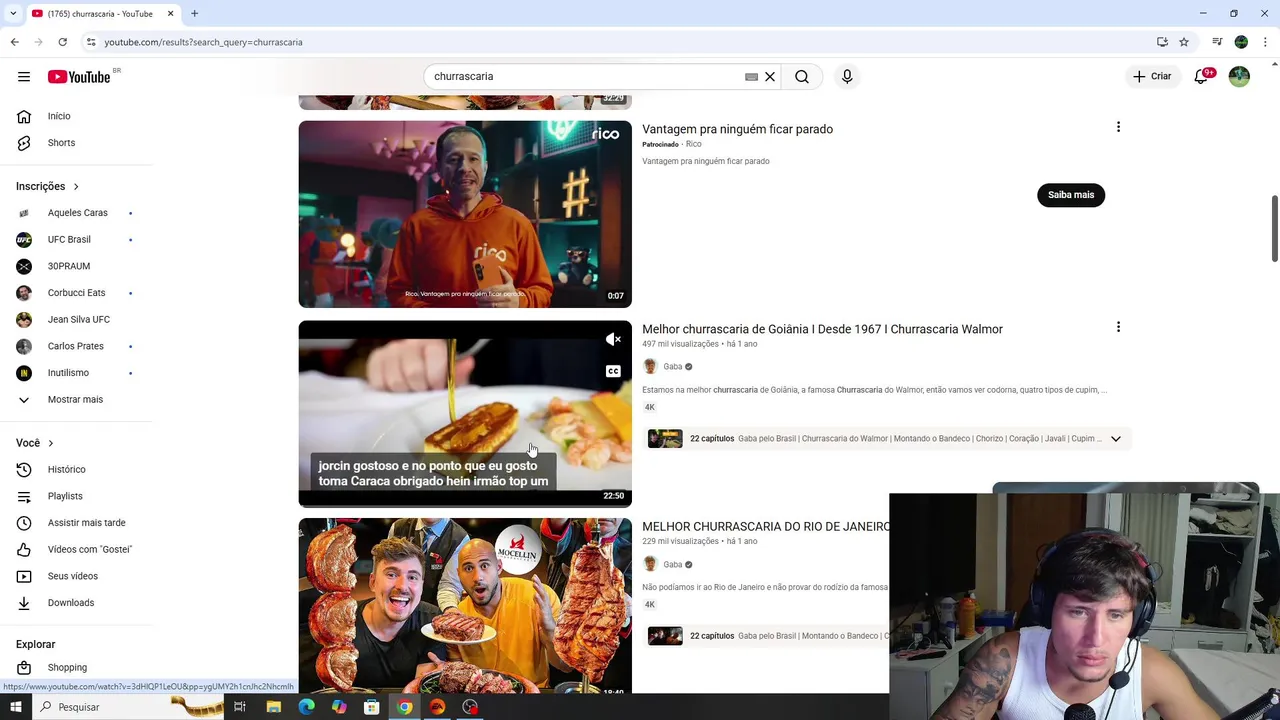Toggle closed captions on the Walmor preview
This screenshot has height=720, width=1280.
(x=613, y=372)
